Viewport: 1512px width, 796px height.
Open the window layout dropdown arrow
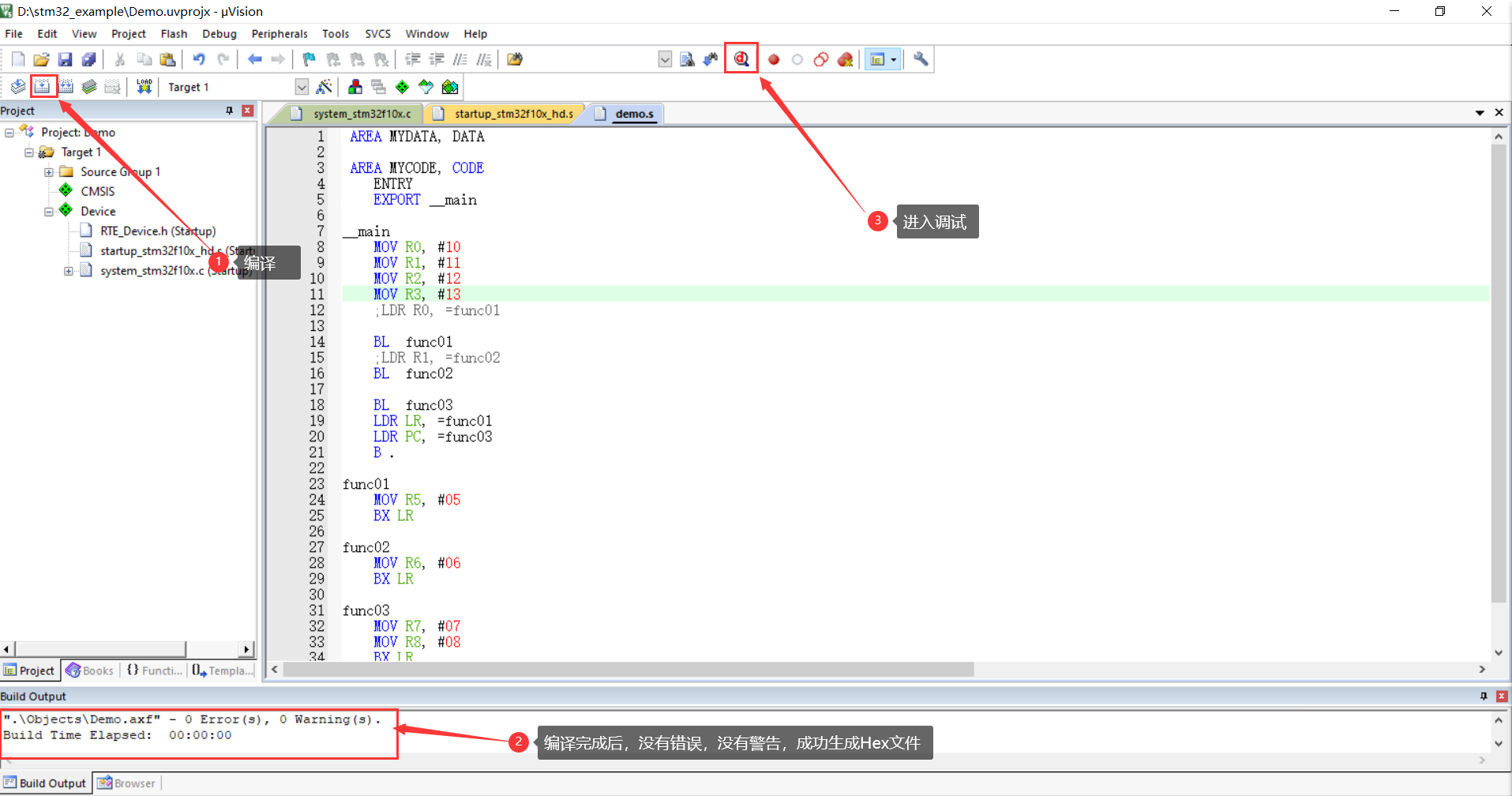click(x=894, y=59)
